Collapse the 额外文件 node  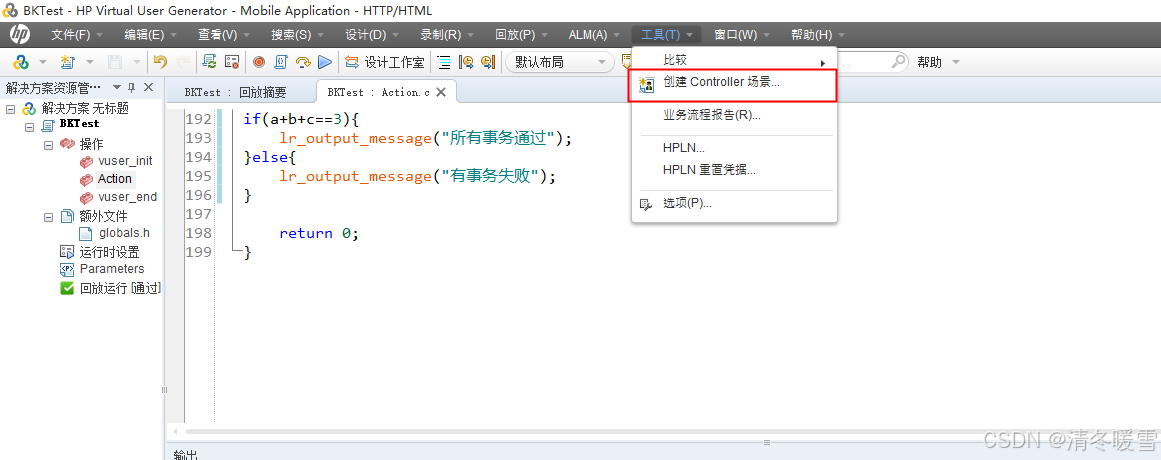pyautogui.click(x=48, y=217)
